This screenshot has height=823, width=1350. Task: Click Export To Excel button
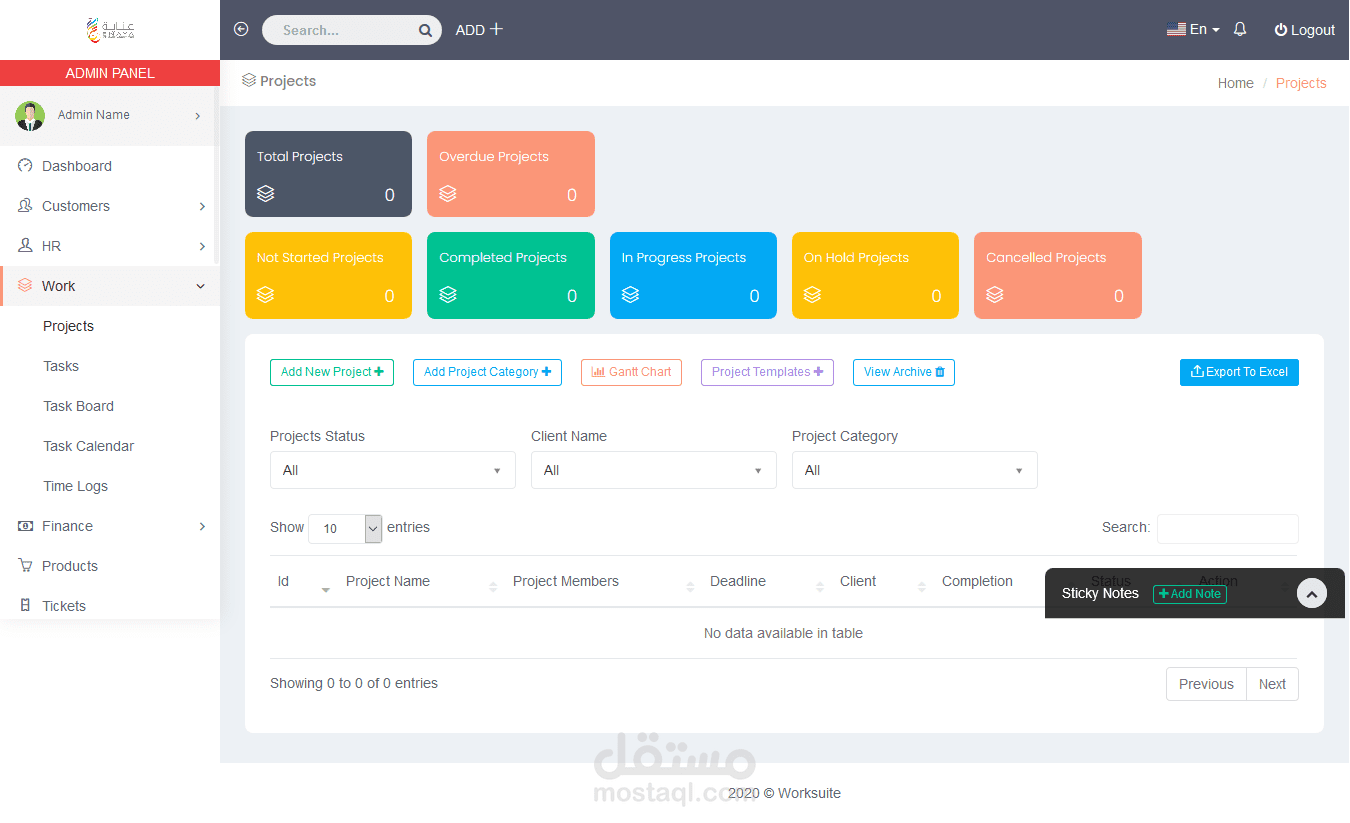1239,372
